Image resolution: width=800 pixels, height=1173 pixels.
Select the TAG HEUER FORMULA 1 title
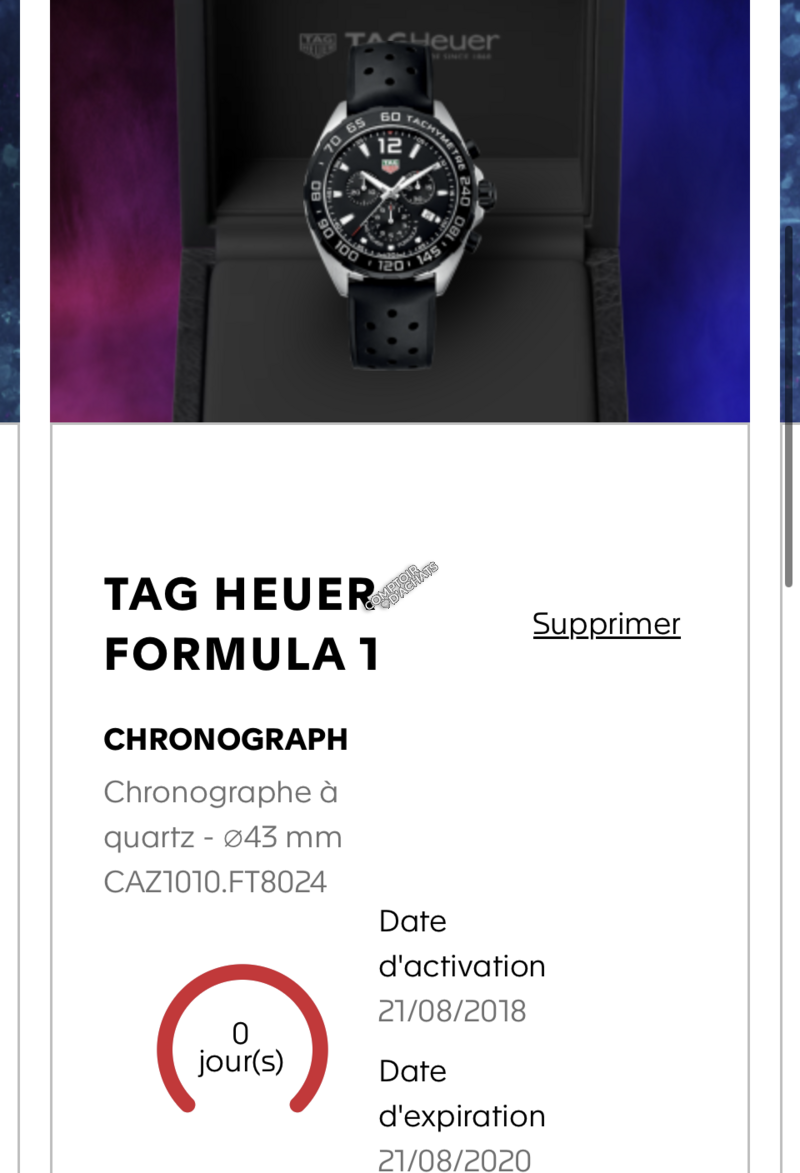tap(241, 624)
